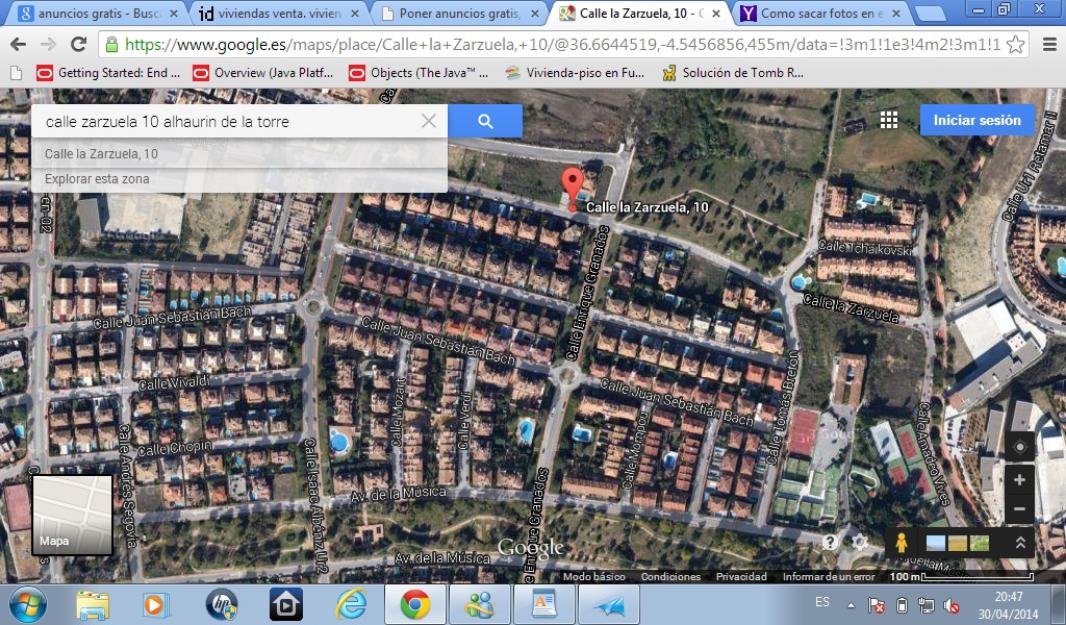
Task: Open the Google apps grid icon
Action: click(889, 120)
